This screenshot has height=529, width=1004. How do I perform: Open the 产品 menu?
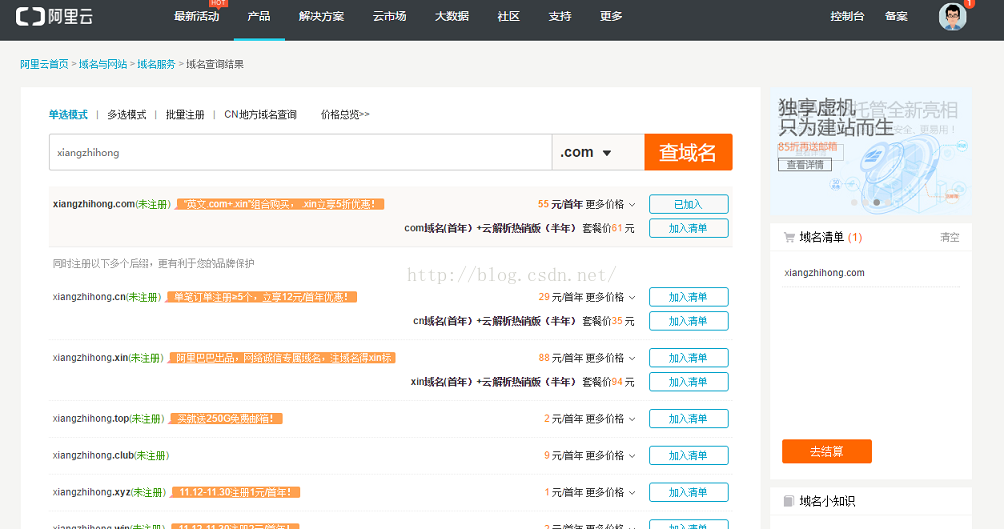point(259,17)
